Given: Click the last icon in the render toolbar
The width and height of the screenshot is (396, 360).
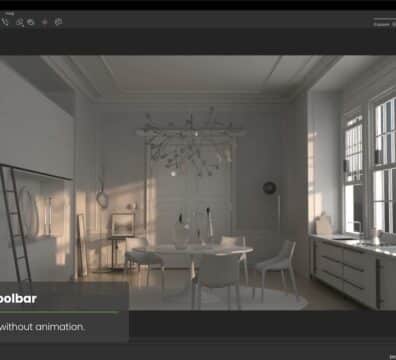Looking at the screenshot, I should (58, 22).
